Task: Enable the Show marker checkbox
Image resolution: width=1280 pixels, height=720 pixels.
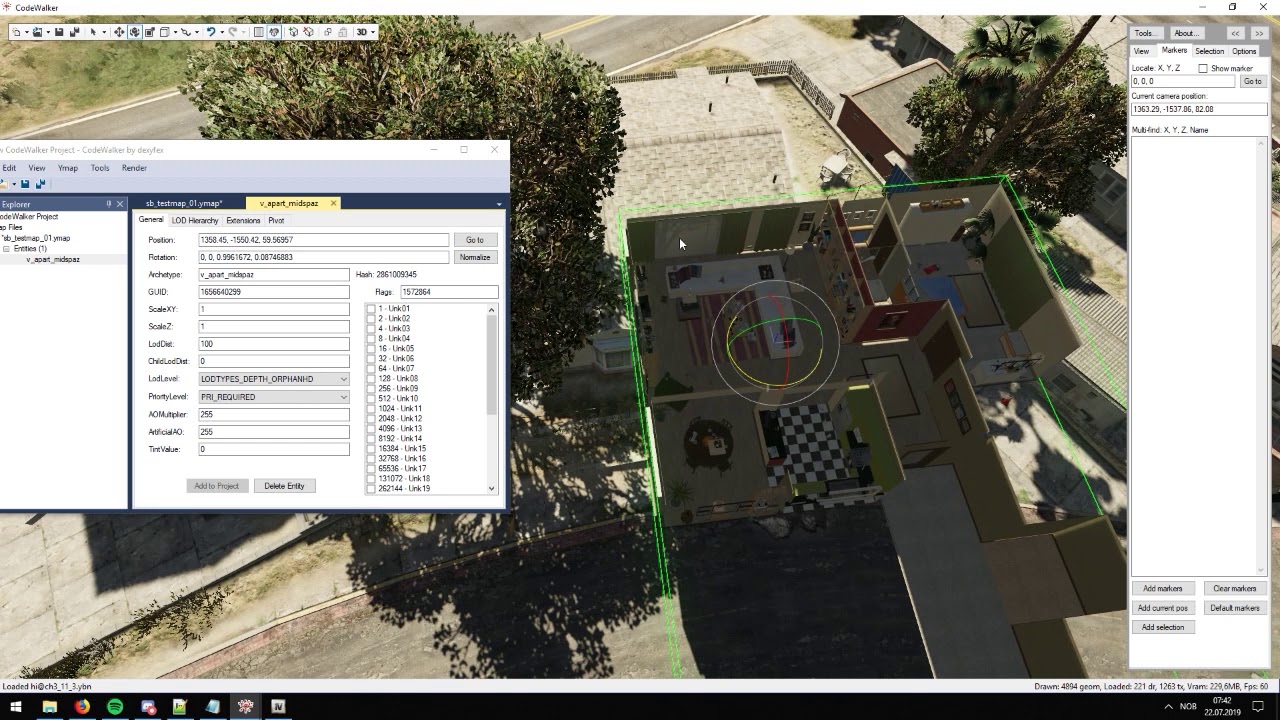Action: tap(1203, 68)
